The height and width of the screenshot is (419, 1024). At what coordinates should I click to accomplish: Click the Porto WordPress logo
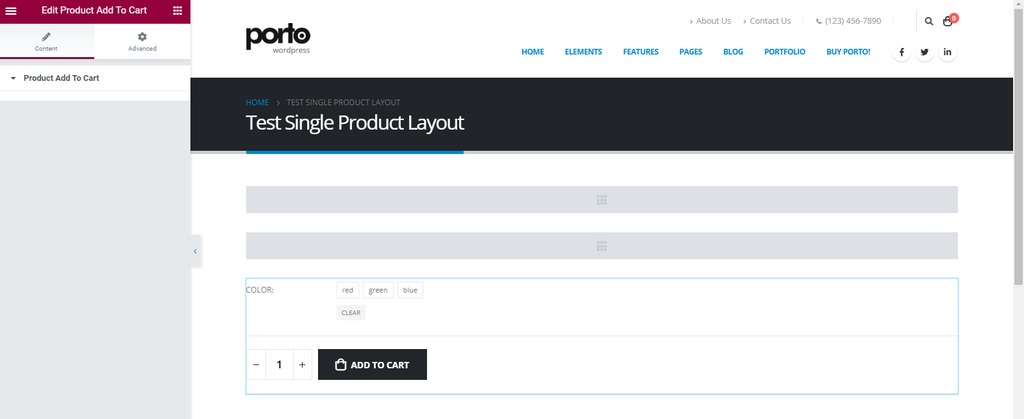tap(278, 39)
